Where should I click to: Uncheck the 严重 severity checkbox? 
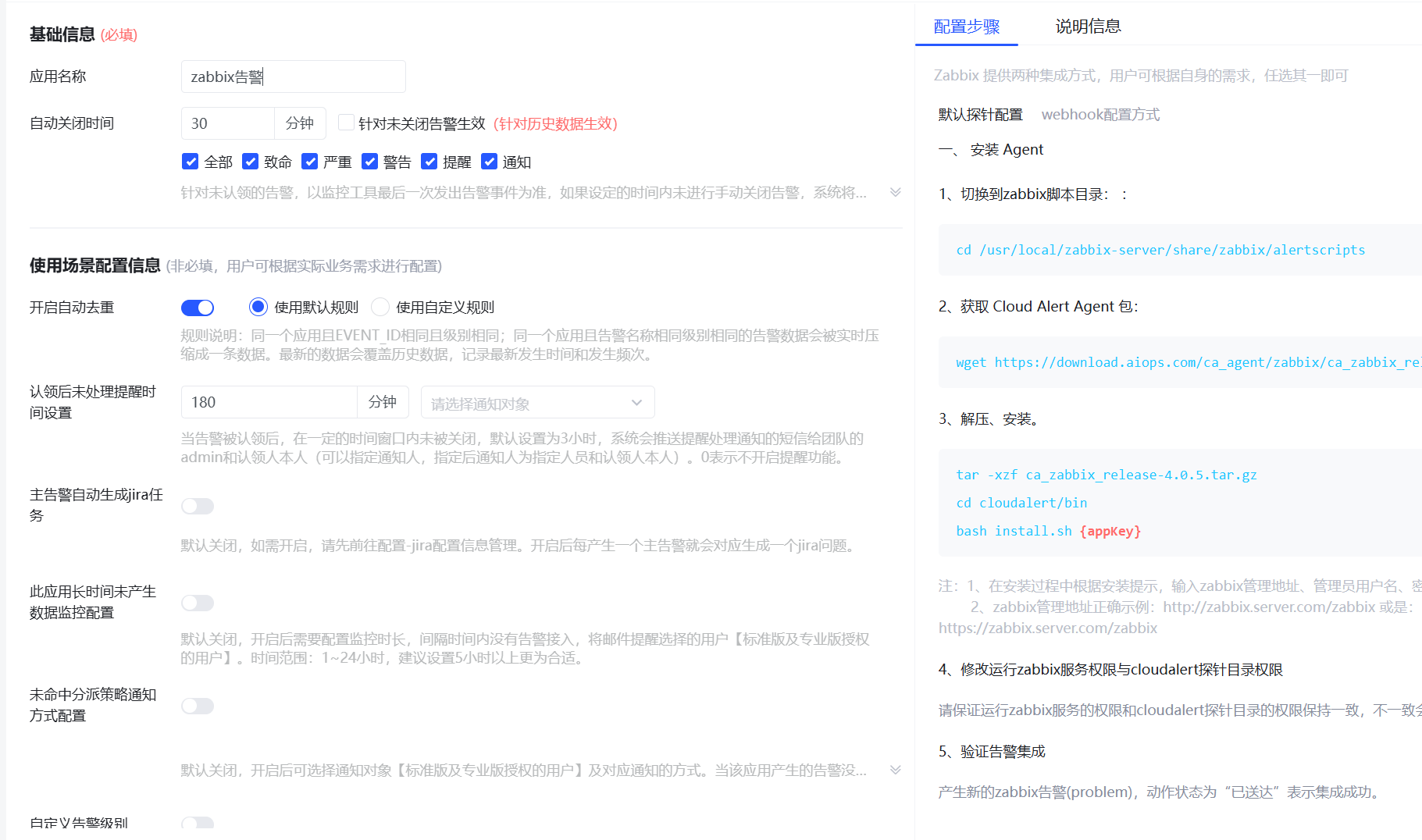click(310, 162)
